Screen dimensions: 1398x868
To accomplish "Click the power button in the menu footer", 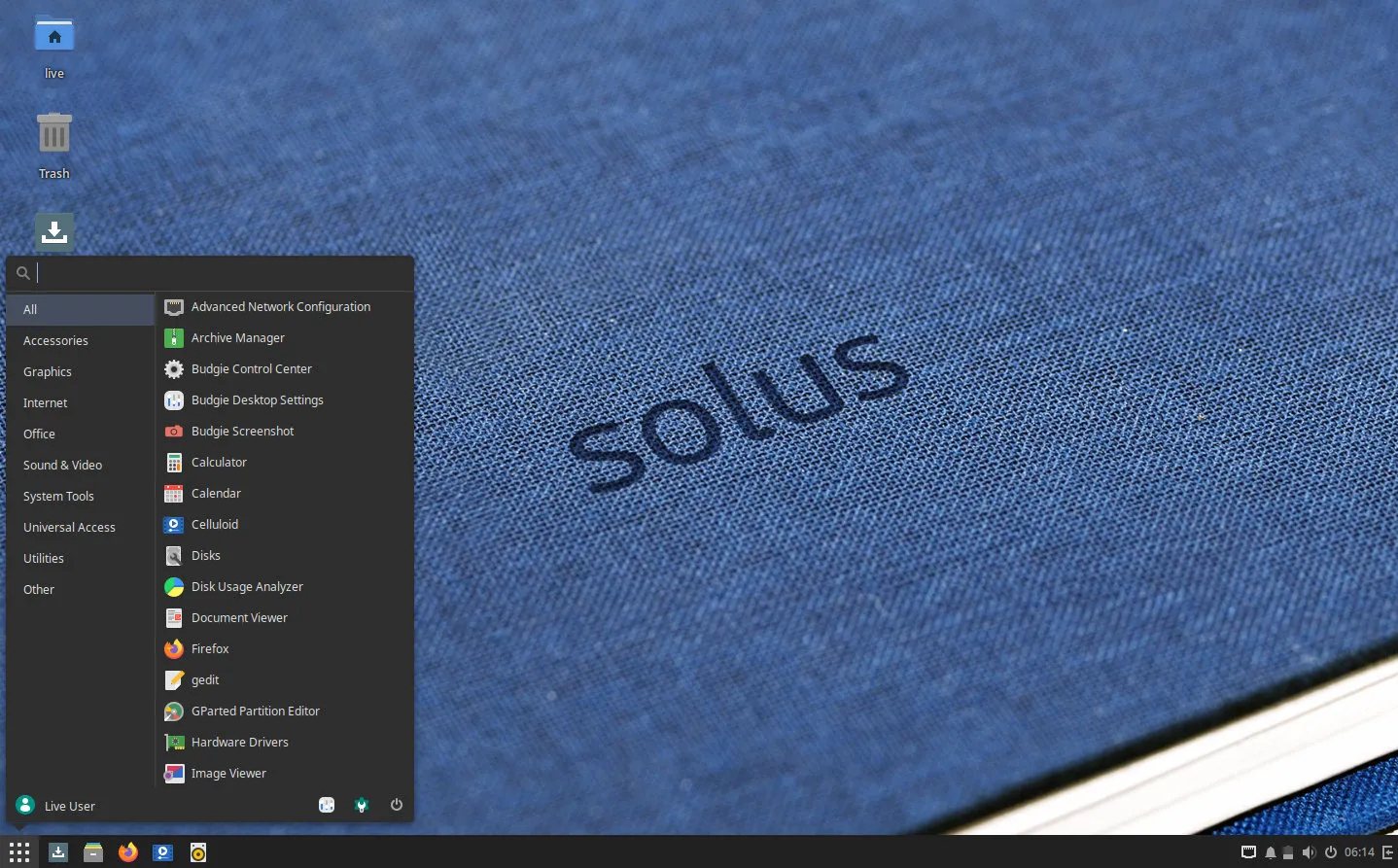I will tap(397, 805).
